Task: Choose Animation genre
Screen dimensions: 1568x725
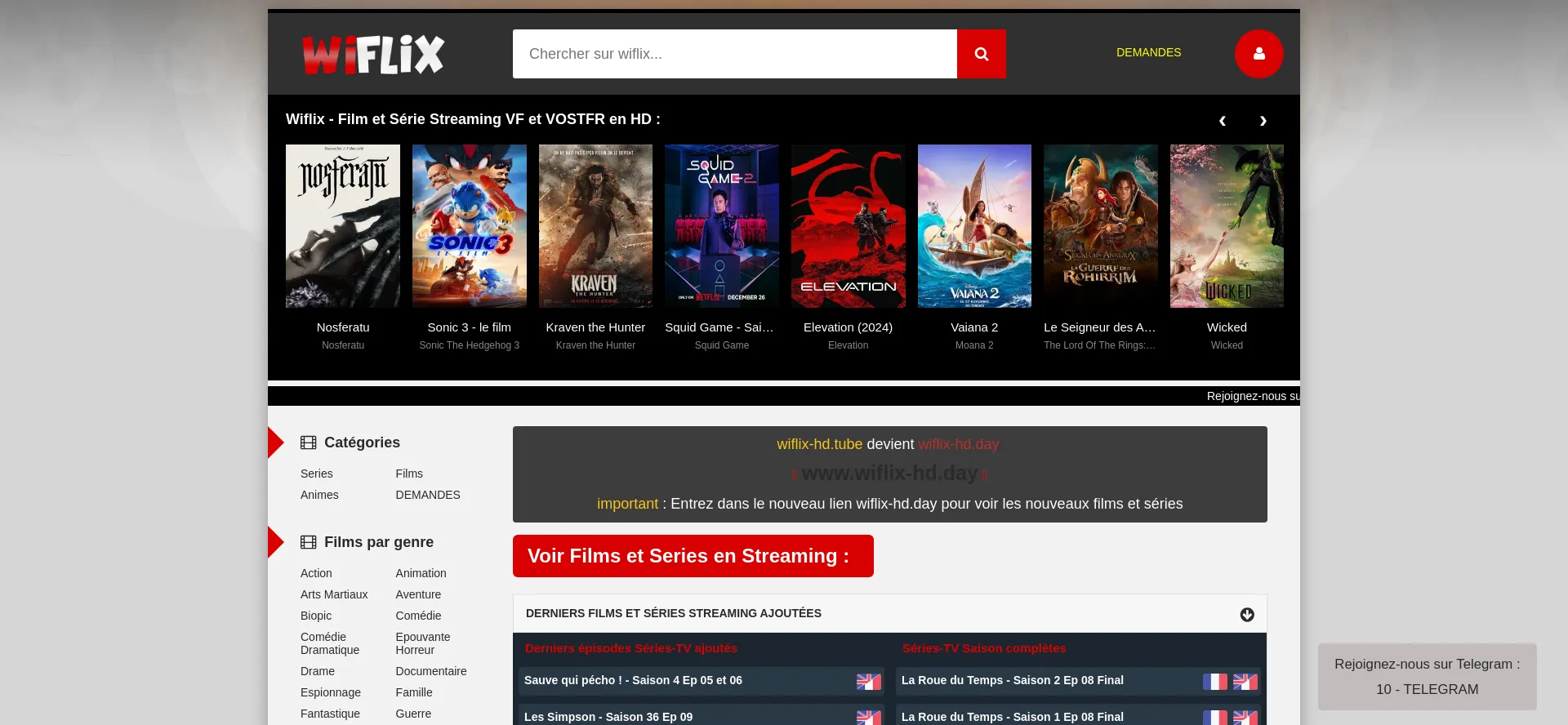Action: 421,573
